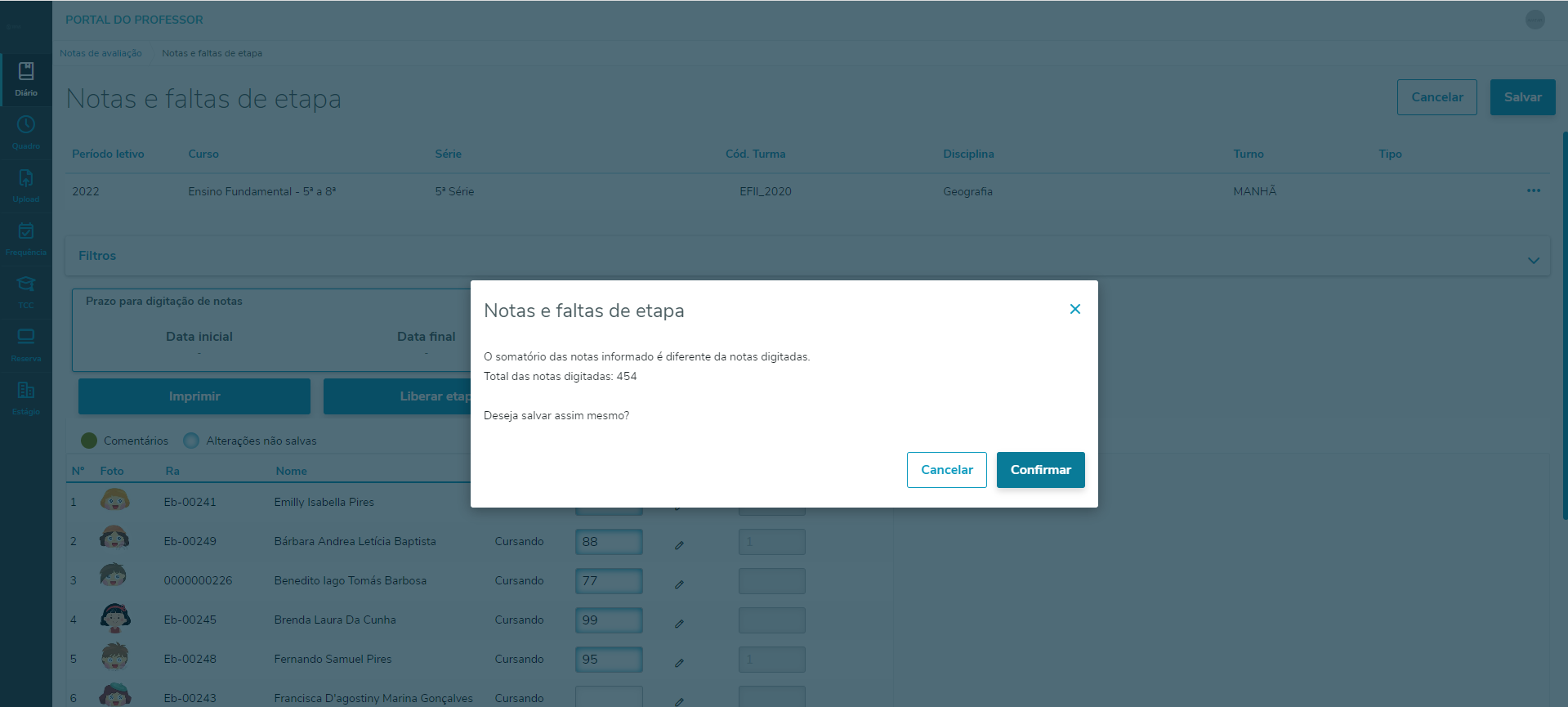1568x707 pixels.
Task: Click the pencil icon for Fernando Samuel Pires
Action: coord(679,663)
